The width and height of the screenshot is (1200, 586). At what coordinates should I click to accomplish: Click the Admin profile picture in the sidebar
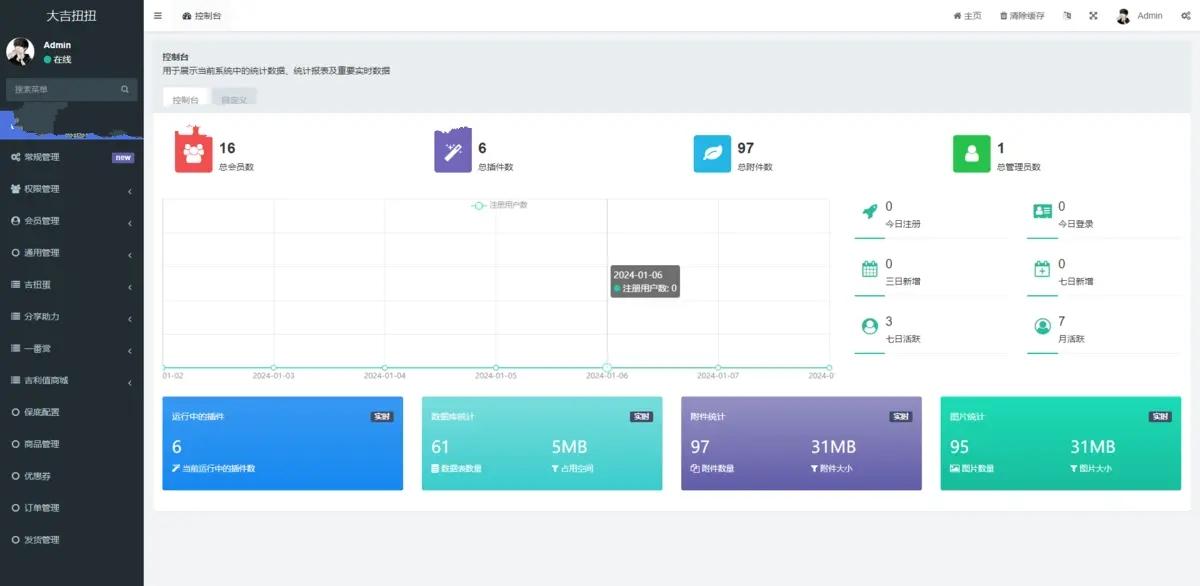pyautogui.click(x=20, y=51)
